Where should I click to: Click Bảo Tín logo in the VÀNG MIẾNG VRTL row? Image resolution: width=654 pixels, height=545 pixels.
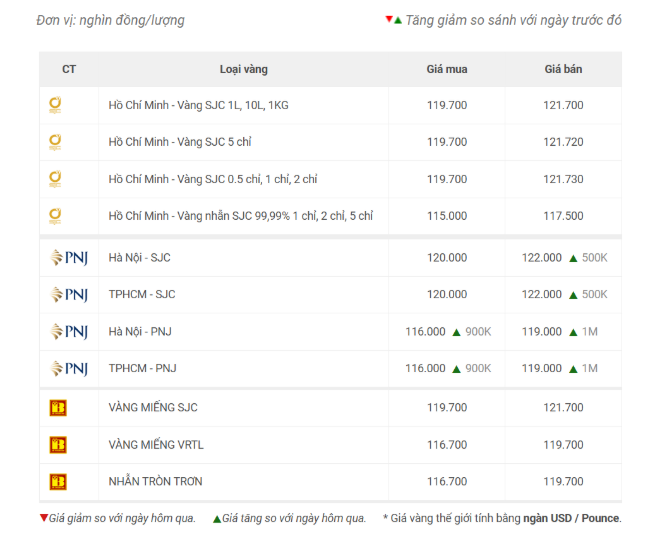(x=58, y=445)
